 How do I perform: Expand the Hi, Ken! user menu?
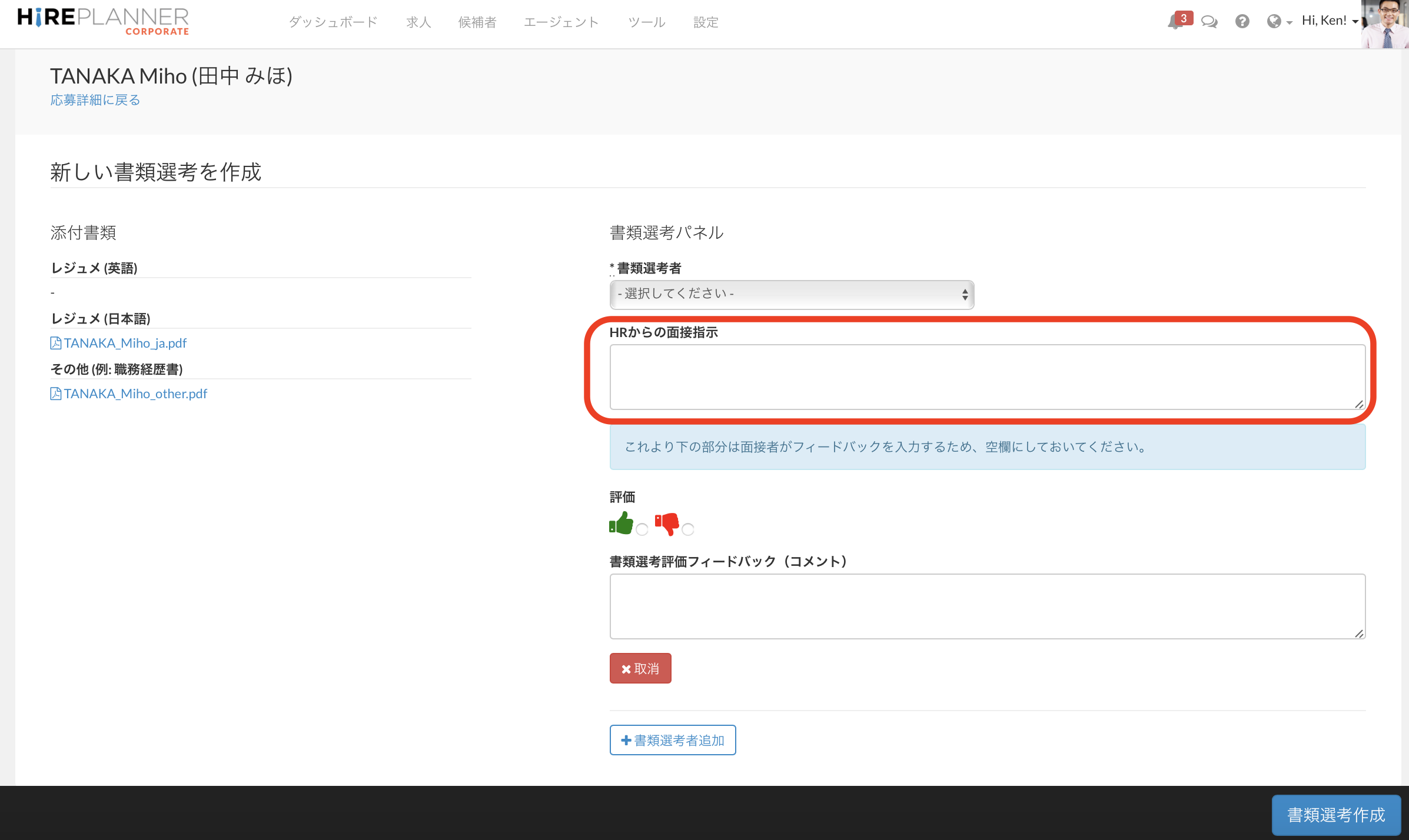1330,21
